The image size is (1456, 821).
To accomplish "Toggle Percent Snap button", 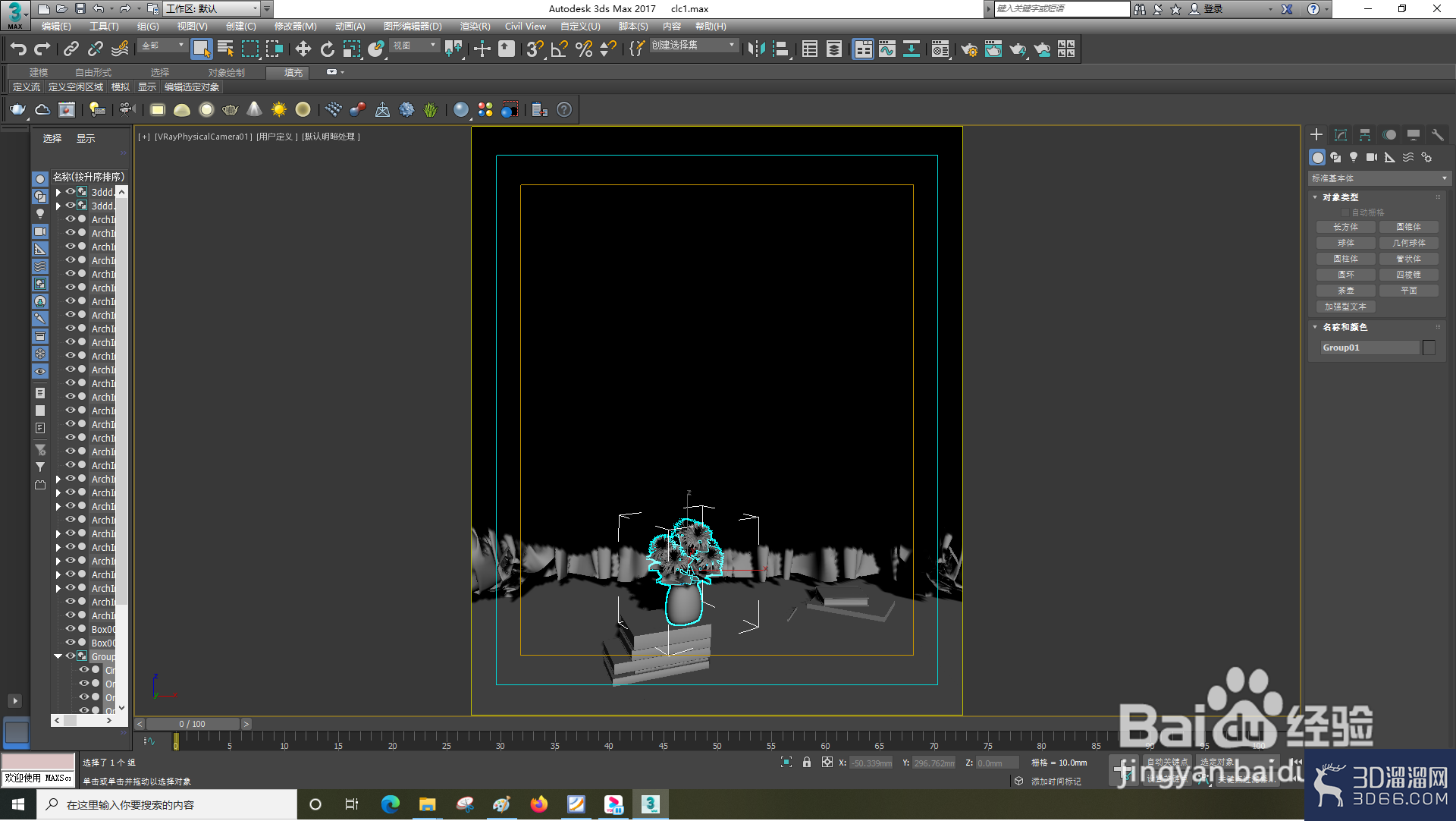I will coord(583,49).
